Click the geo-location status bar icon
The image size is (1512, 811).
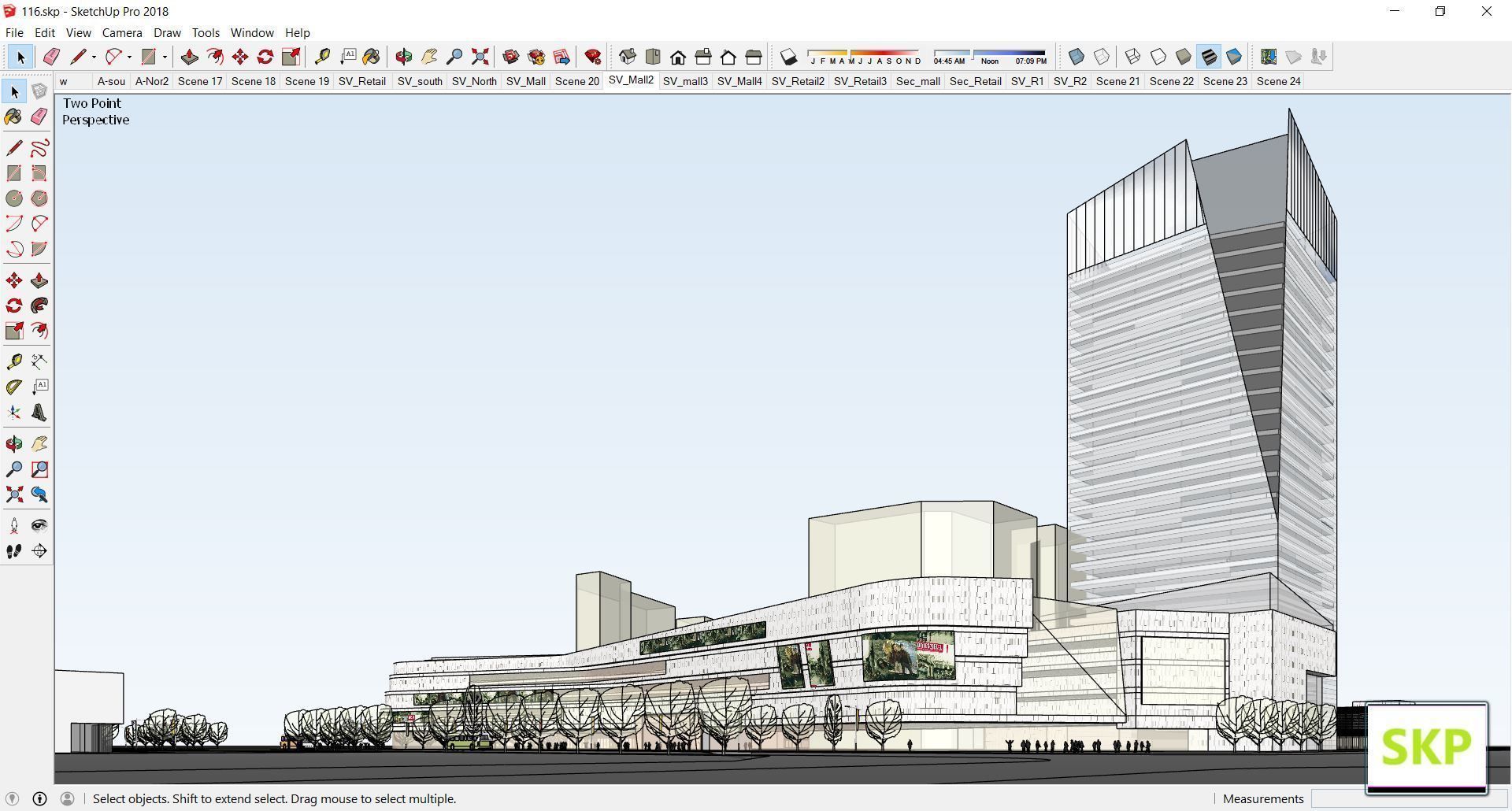pos(12,798)
